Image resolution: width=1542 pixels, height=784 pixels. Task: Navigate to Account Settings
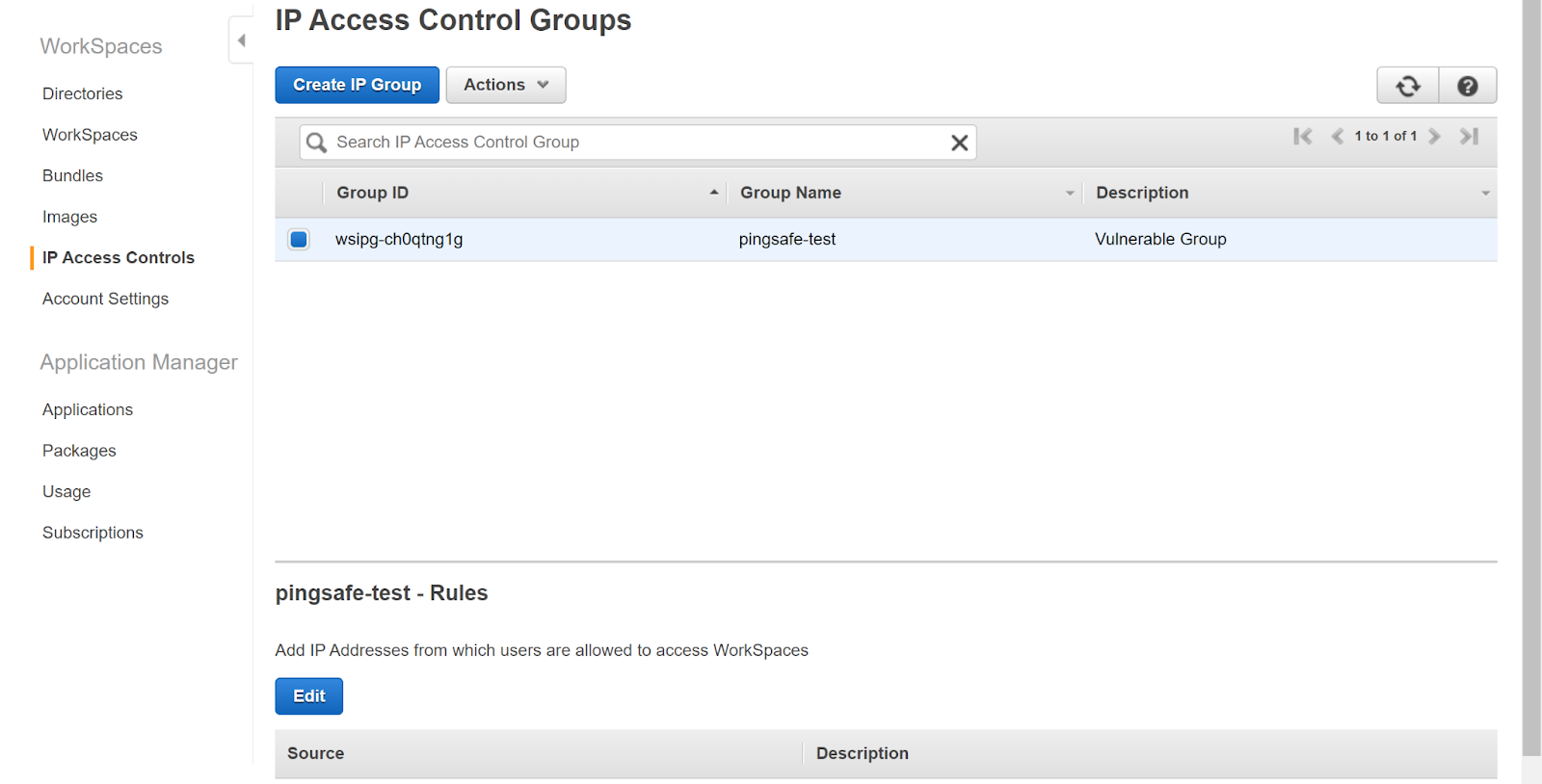tap(105, 299)
